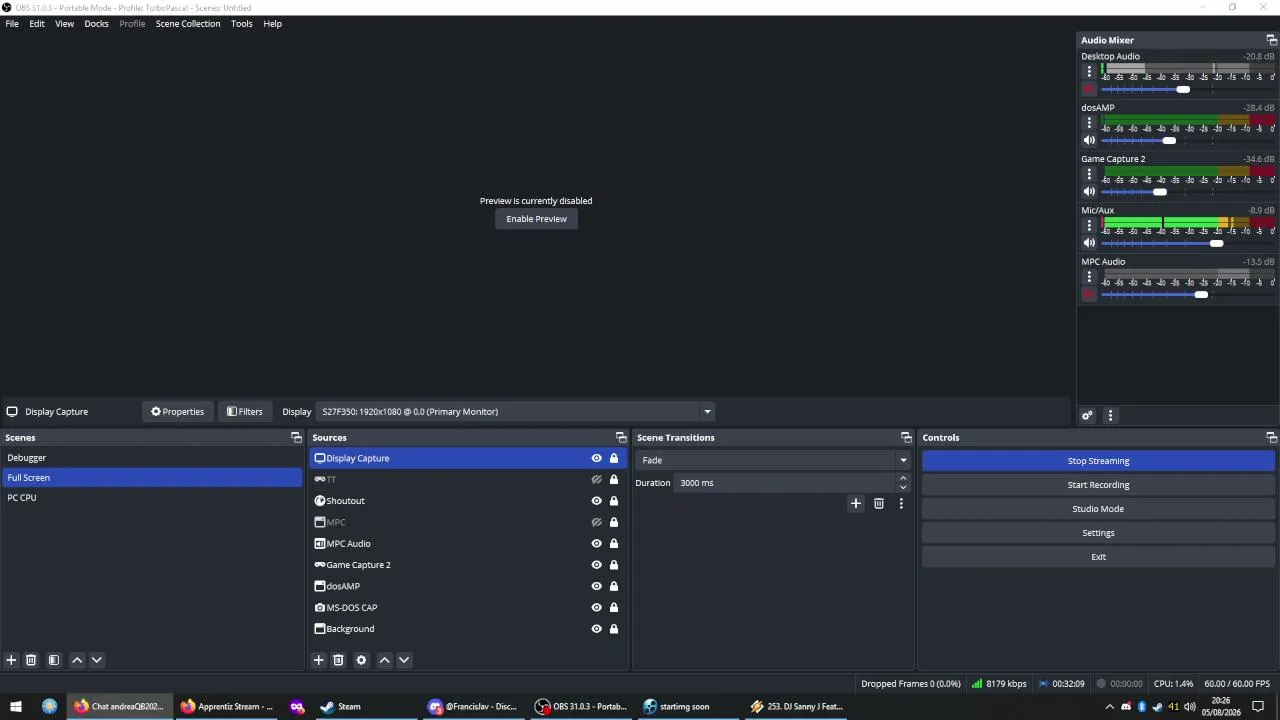Move source up arrow in Sources toolbar

384,660
